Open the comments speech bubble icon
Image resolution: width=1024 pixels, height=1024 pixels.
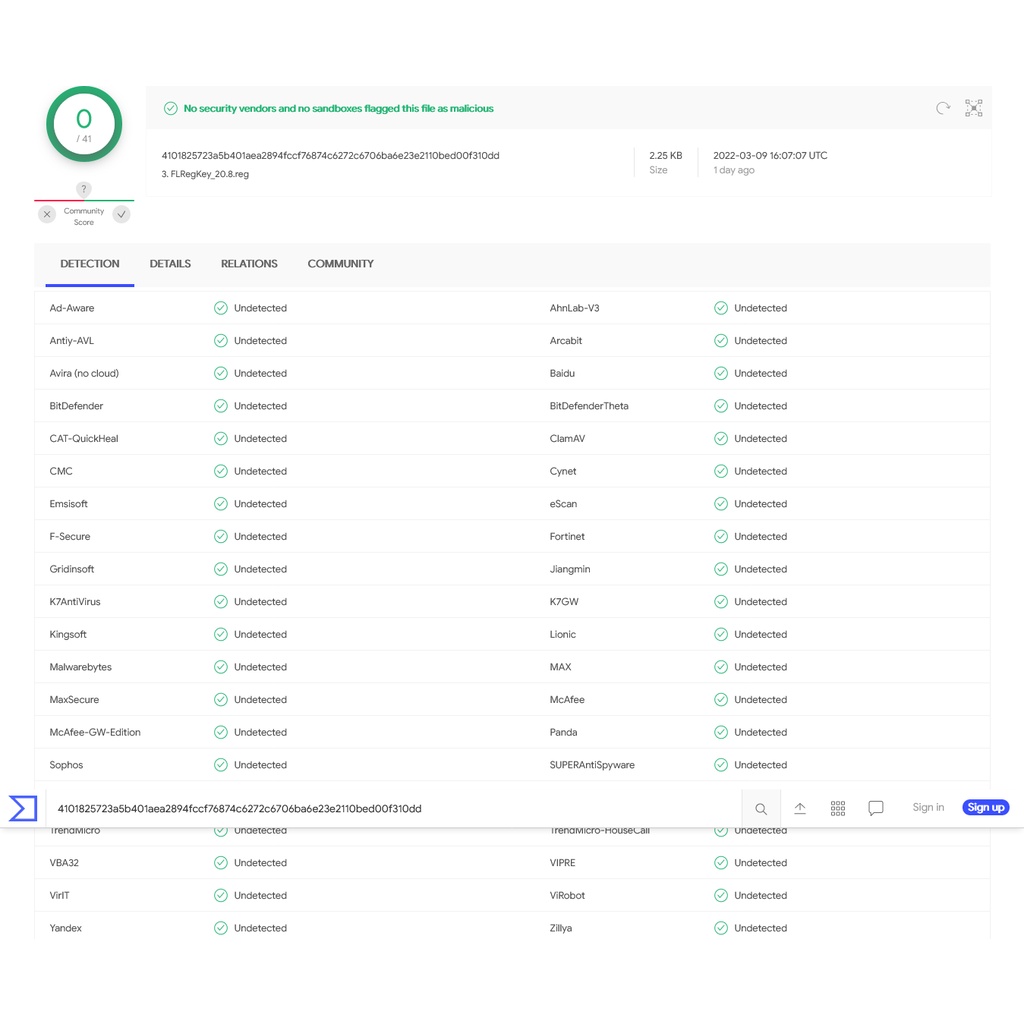pyautogui.click(x=876, y=808)
